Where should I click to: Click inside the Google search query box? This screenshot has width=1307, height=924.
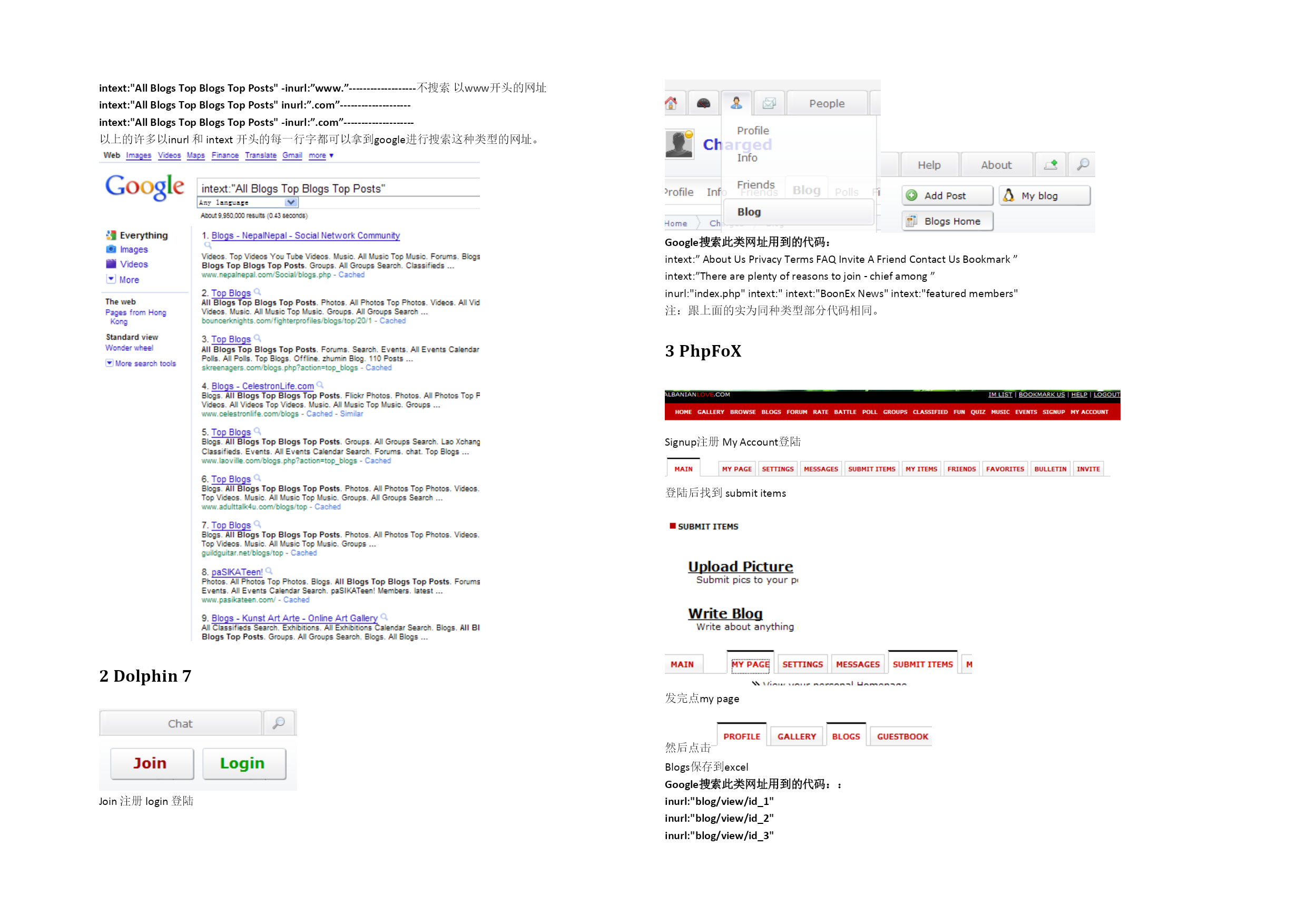[x=339, y=188]
